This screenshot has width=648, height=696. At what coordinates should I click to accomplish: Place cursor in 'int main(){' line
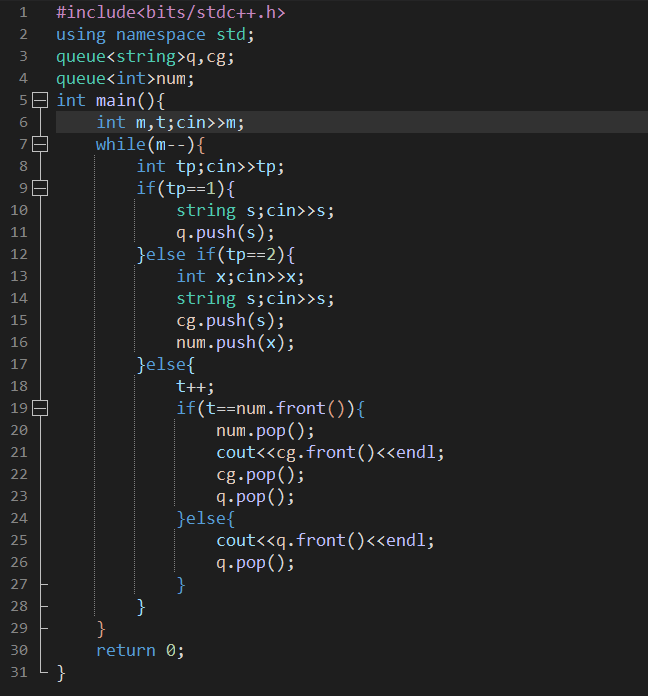(111, 100)
